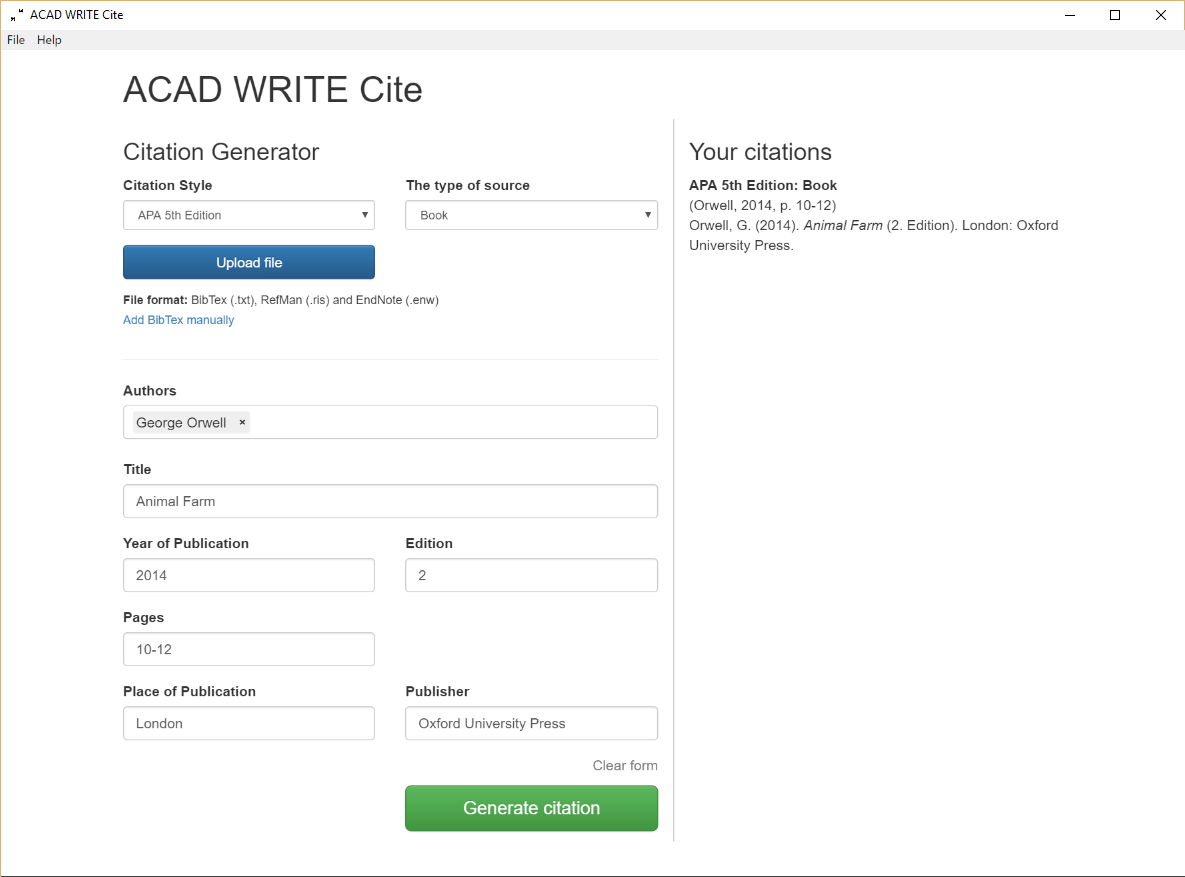Maximize the application window
The image size is (1185, 877).
coord(1115,15)
